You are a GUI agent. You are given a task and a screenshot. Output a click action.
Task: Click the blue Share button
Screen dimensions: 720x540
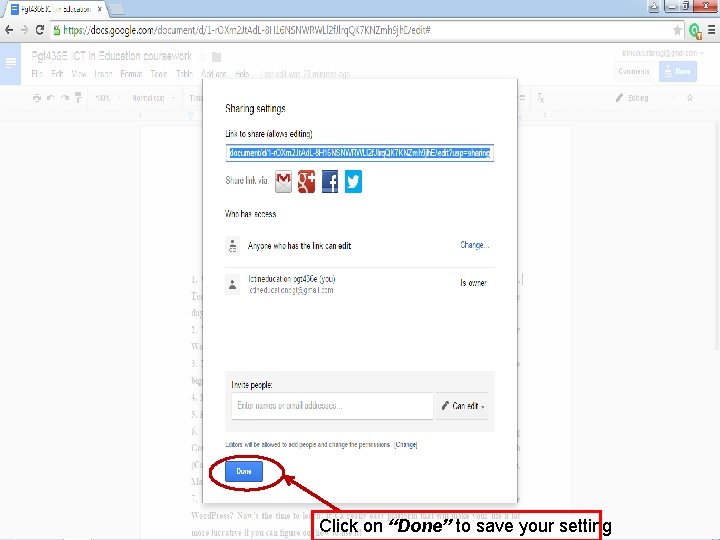coord(678,71)
